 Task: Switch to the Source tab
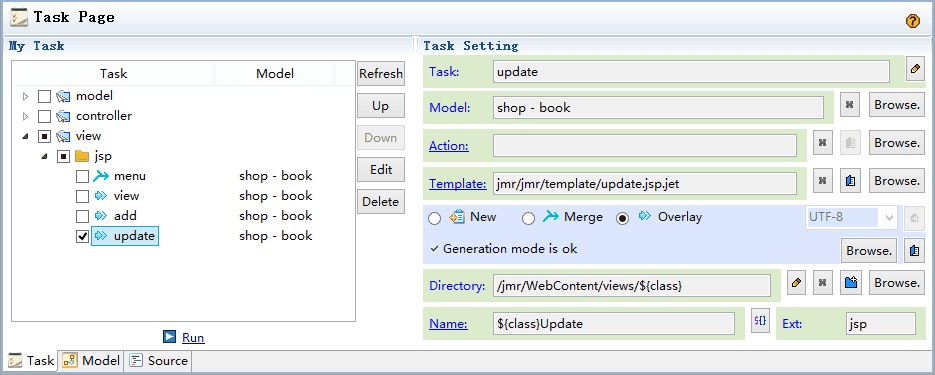click(x=159, y=361)
